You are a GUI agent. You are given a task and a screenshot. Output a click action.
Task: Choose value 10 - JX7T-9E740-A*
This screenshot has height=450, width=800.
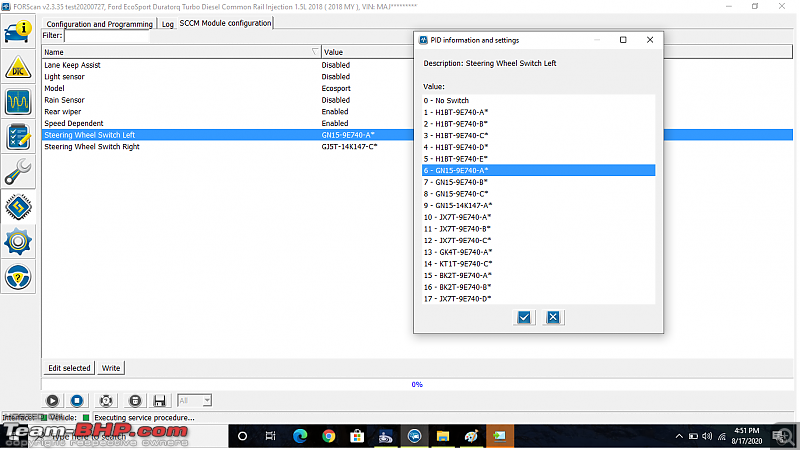tap(538, 217)
